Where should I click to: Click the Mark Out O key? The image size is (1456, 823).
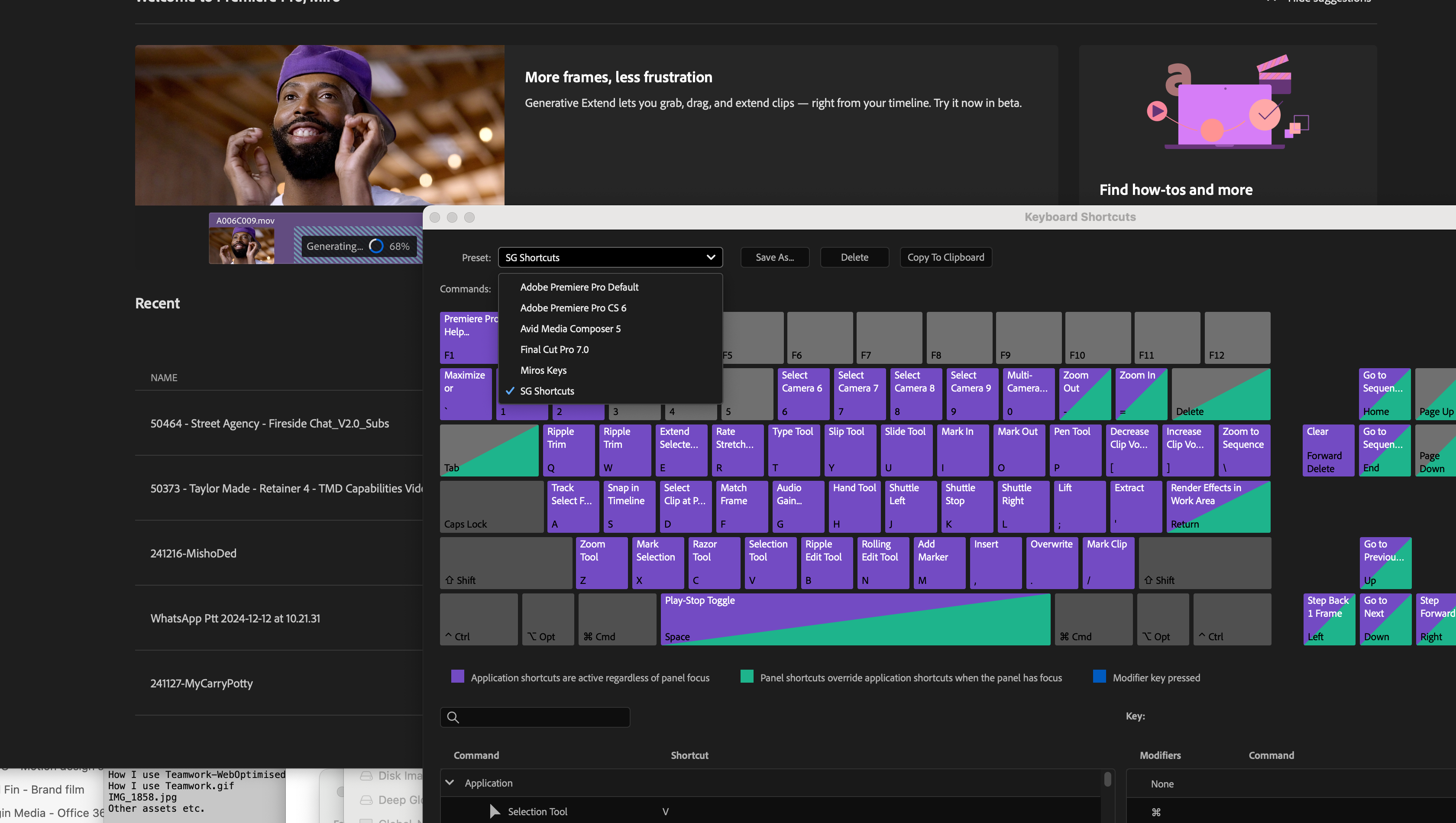1019,450
